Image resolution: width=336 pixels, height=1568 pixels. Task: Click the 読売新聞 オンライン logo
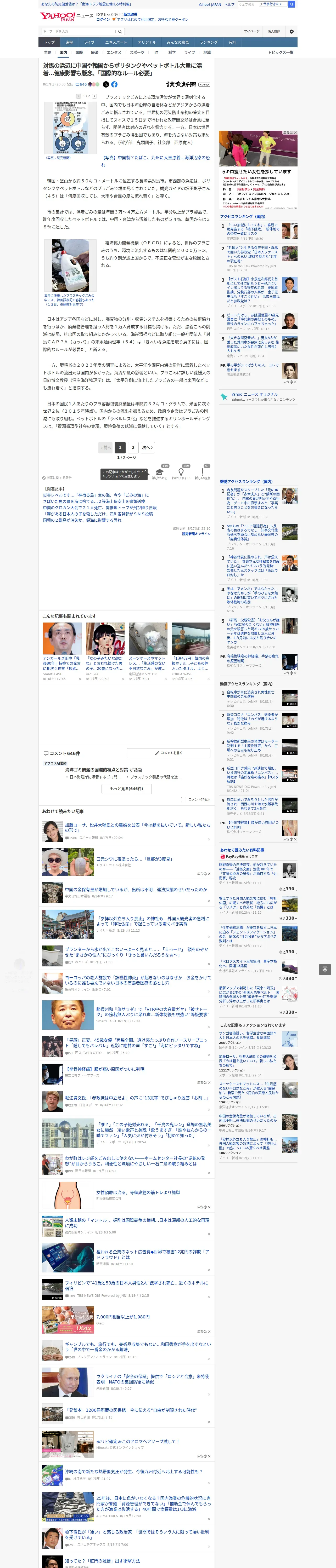(188, 85)
